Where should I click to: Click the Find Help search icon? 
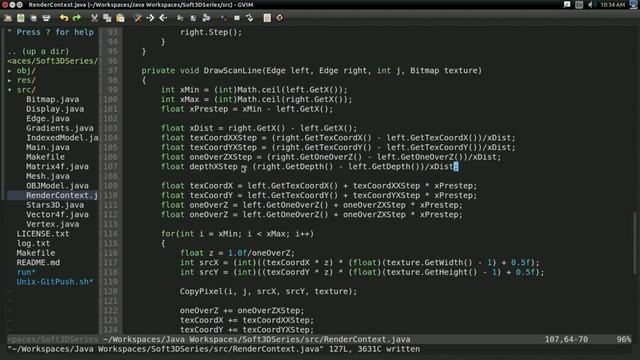click(280, 18)
